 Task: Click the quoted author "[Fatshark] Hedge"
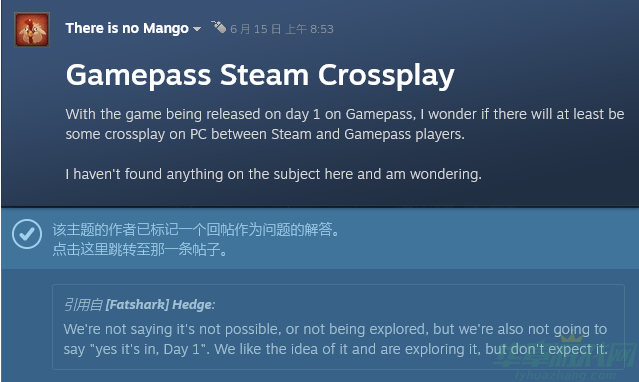point(159,305)
